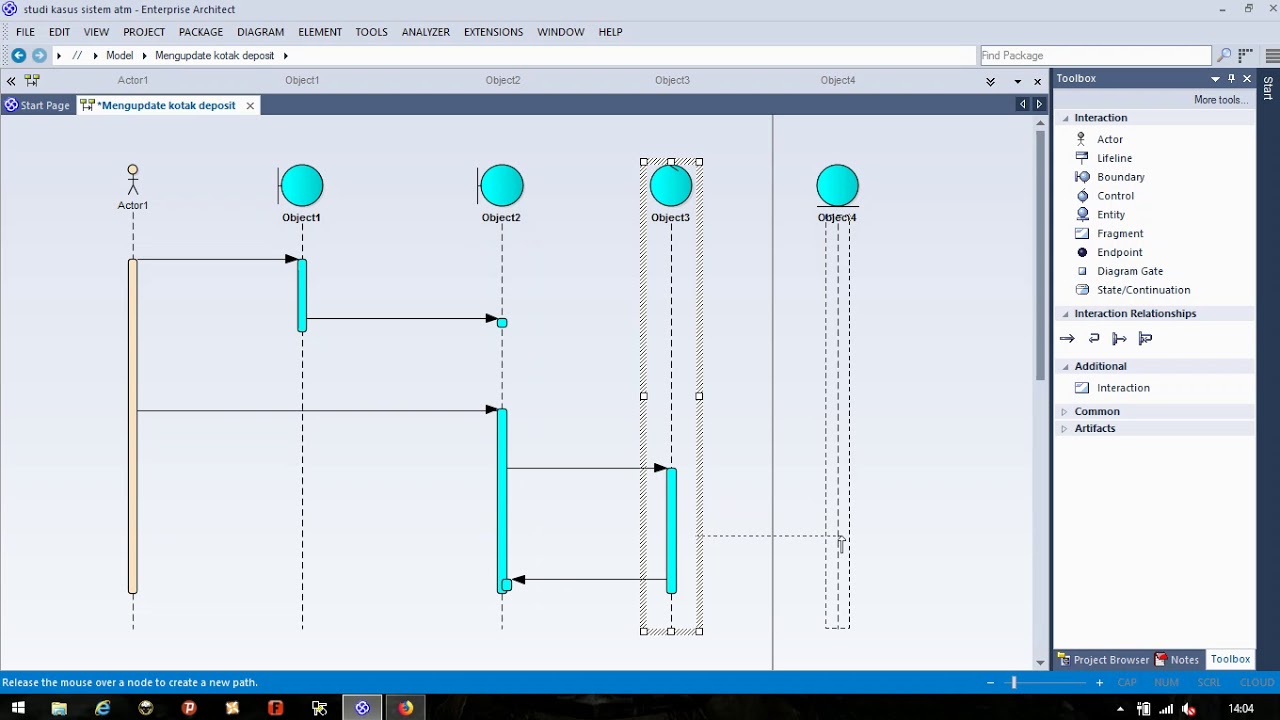The width and height of the screenshot is (1280, 720).
Task: Click More tools... in the Toolbox
Action: click(x=1219, y=100)
